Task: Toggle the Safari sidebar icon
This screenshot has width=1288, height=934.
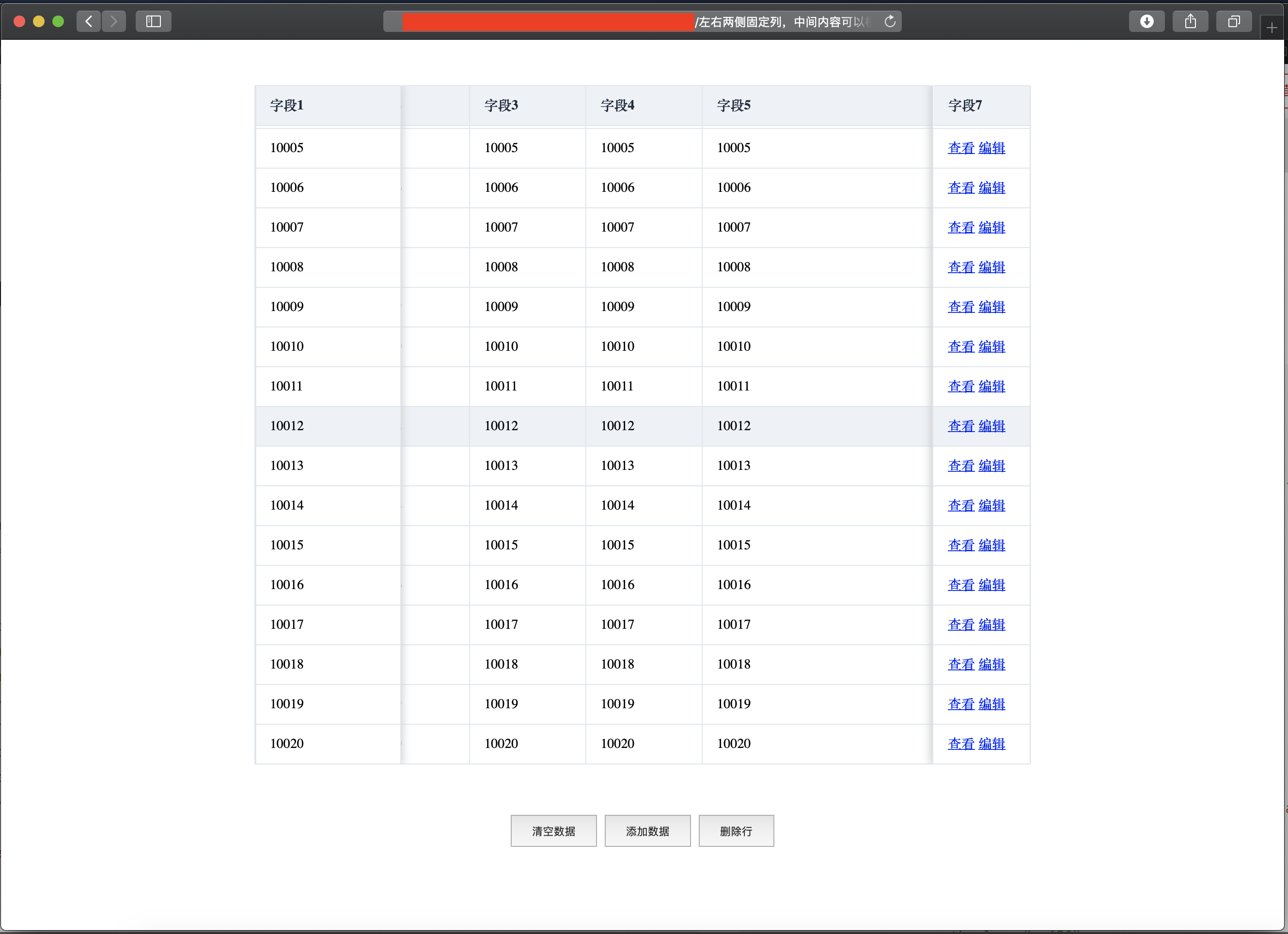Action: point(153,22)
